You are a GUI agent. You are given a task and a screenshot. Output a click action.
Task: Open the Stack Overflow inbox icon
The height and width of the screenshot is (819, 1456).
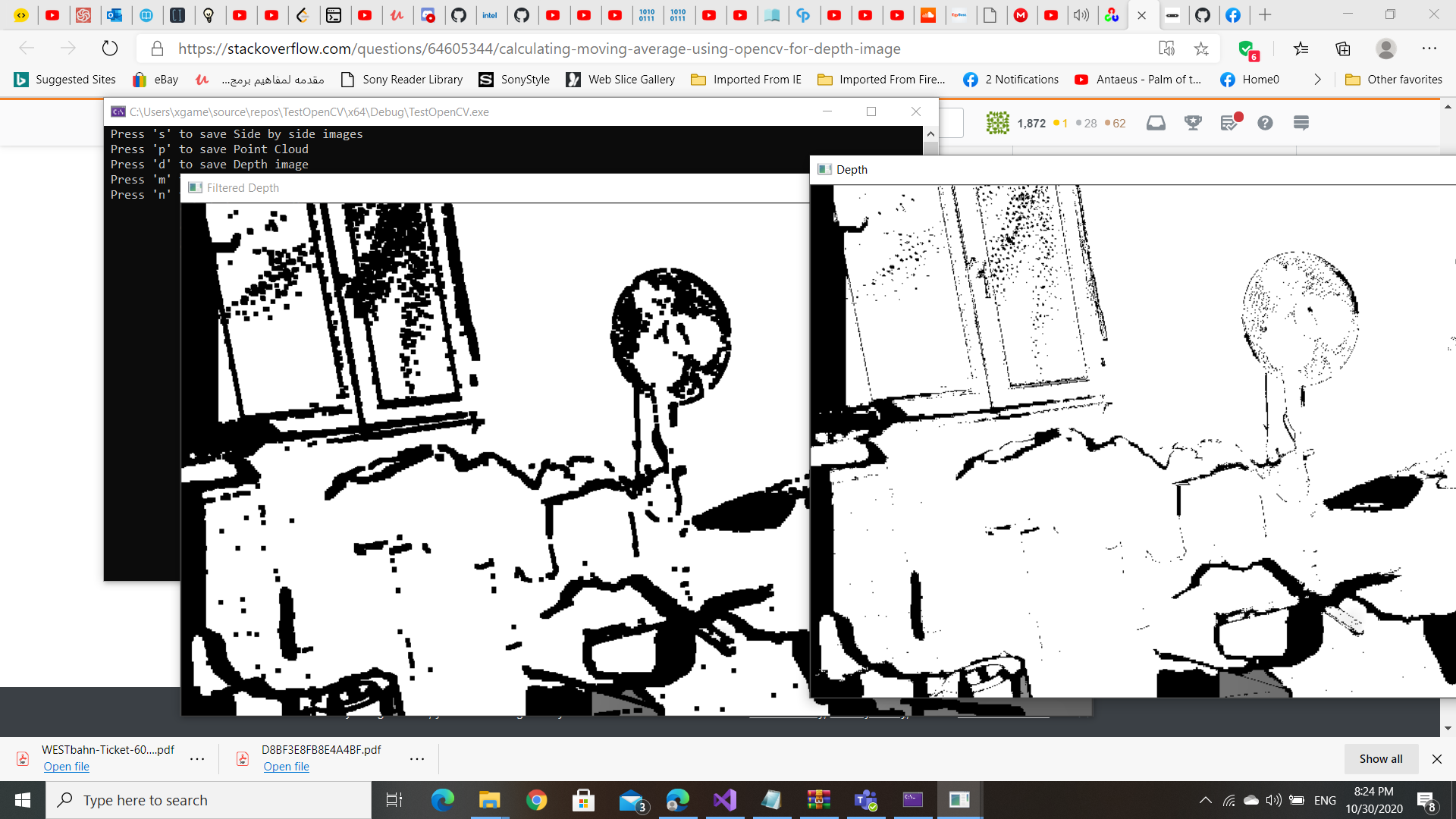[x=1156, y=123]
